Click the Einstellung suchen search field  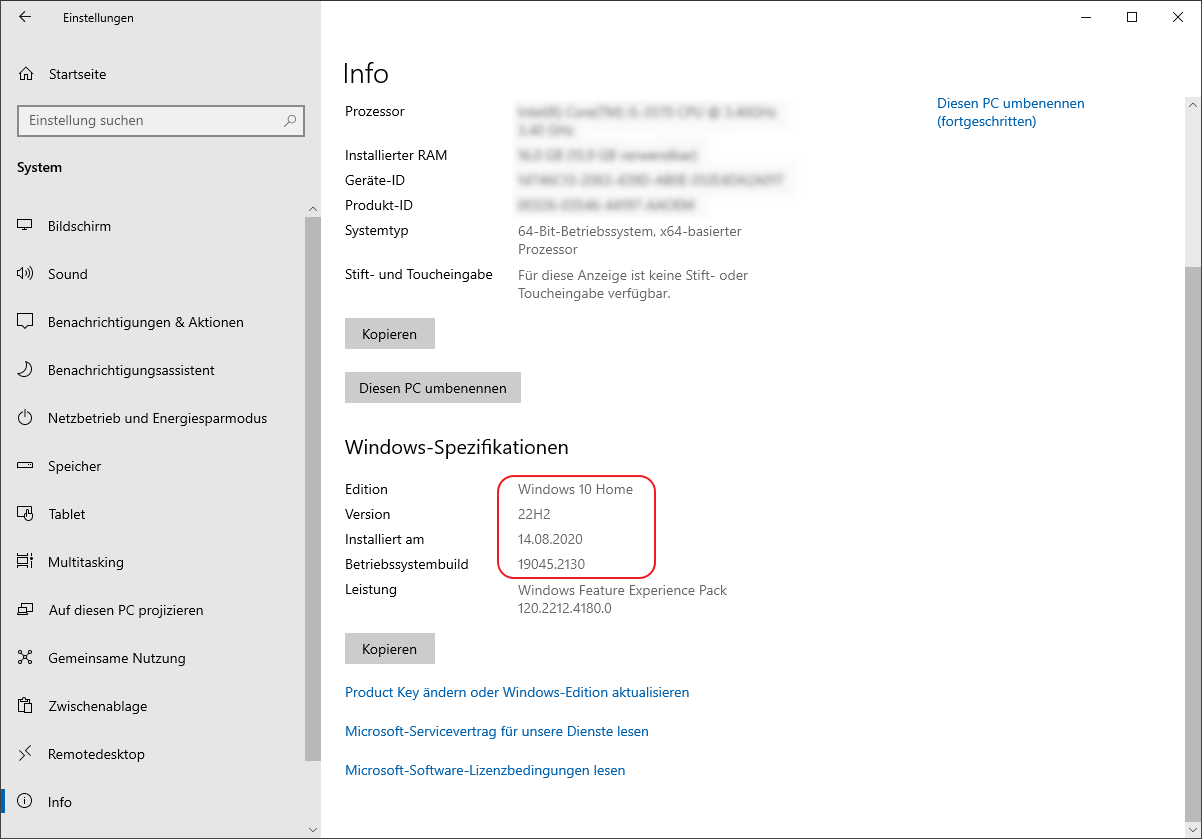[161, 120]
